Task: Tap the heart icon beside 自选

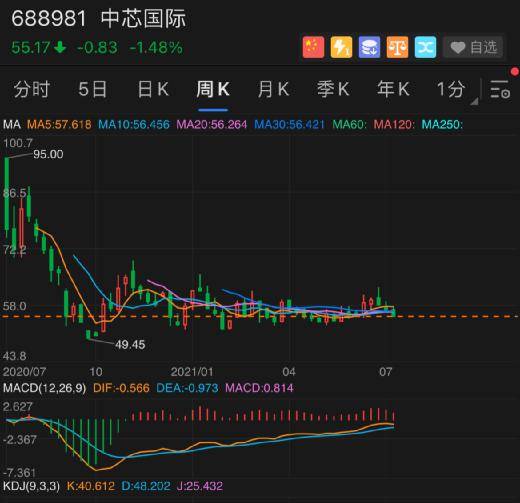Action: (x=458, y=47)
